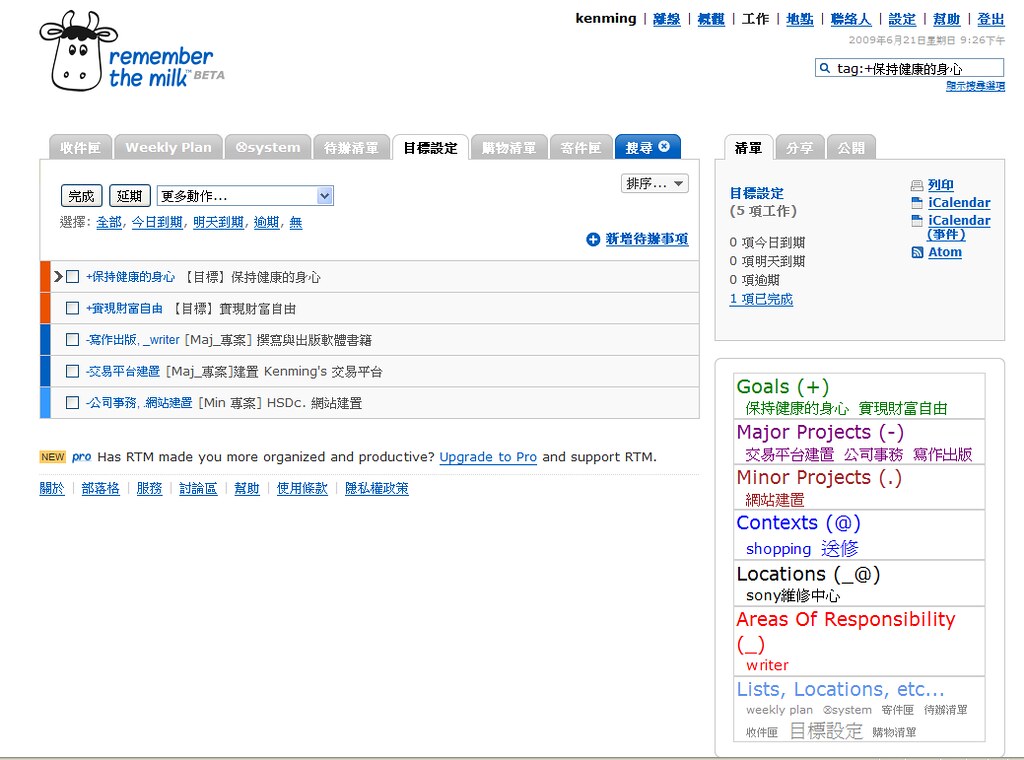The image size is (1024, 760).
Task: Close the 搜尋 search tab with X icon
Action: point(664,146)
